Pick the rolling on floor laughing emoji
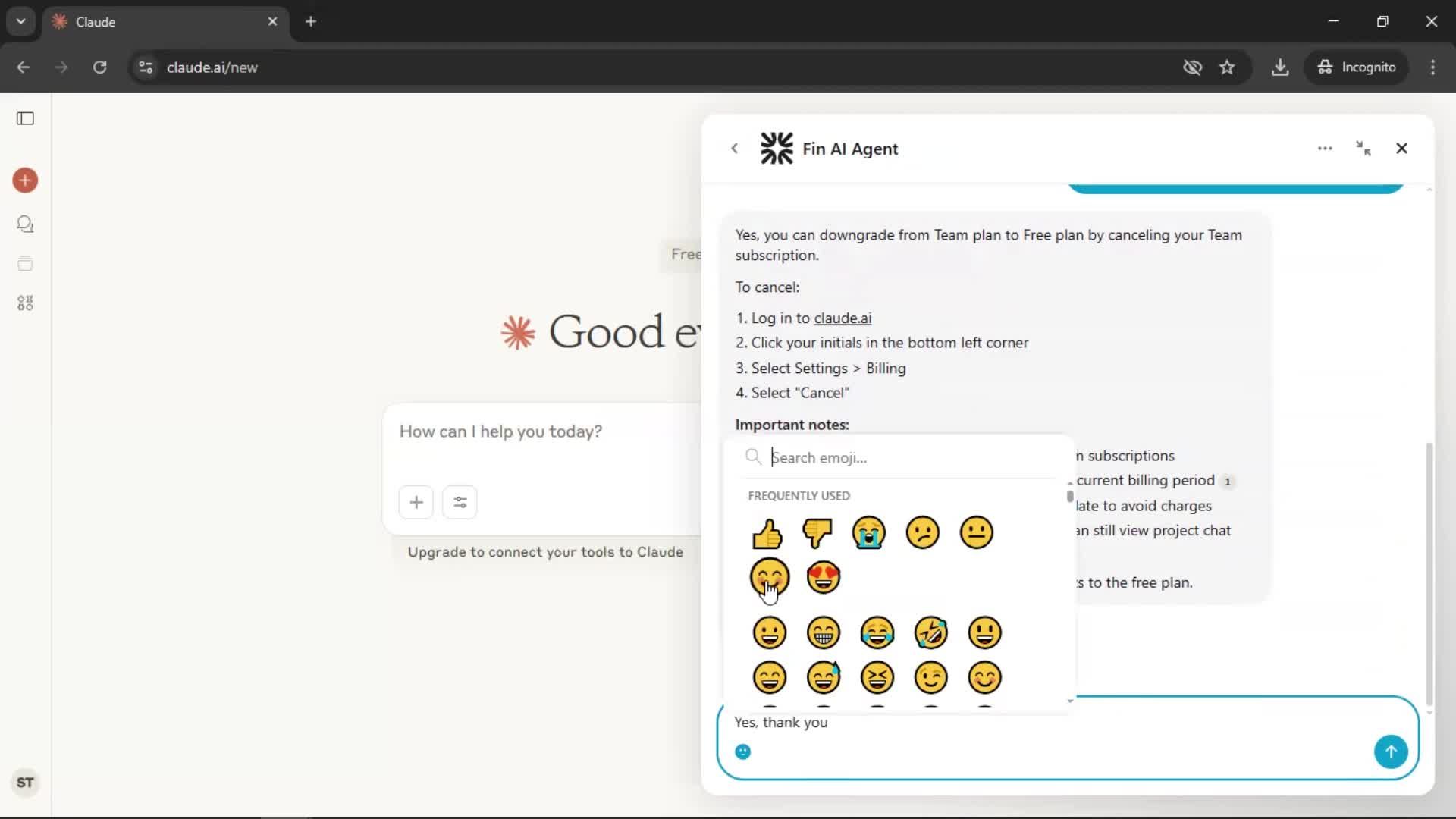Viewport: 1456px width, 819px height. coord(931,632)
